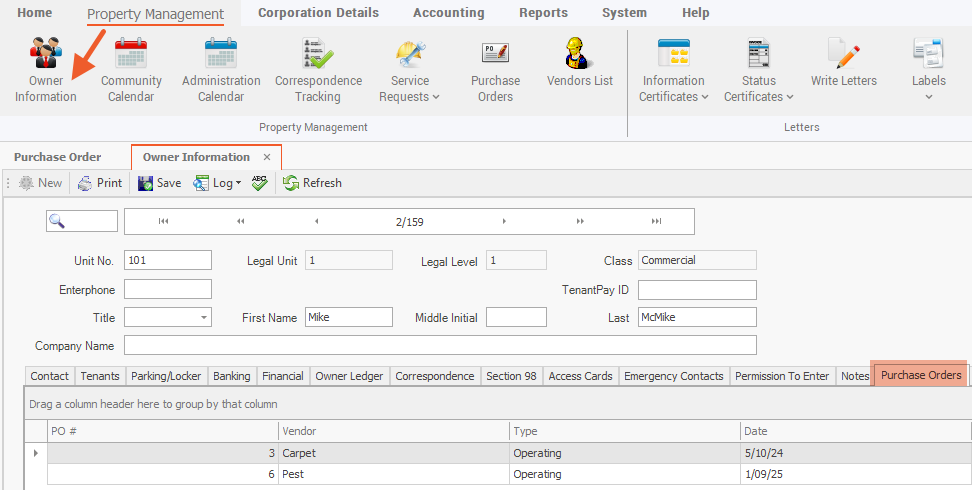Viewport: 972px width, 490px height.
Task: Click the Enterphone field
Action: (x=168, y=289)
